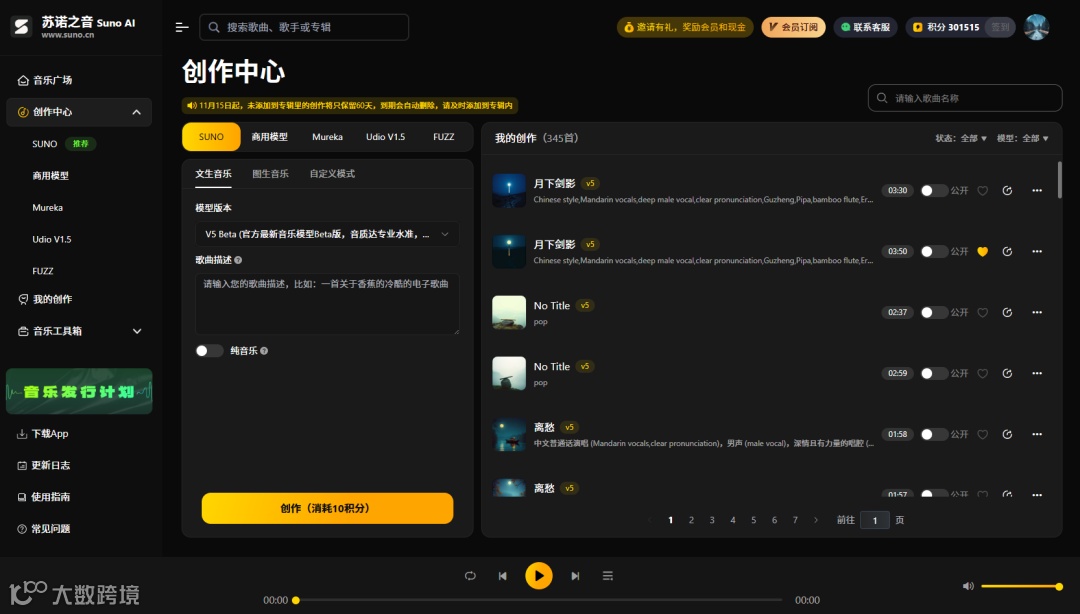Collapse sidebar with hamburger menu icon
This screenshot has width=1080, height=614.
(x=182, y=27)
